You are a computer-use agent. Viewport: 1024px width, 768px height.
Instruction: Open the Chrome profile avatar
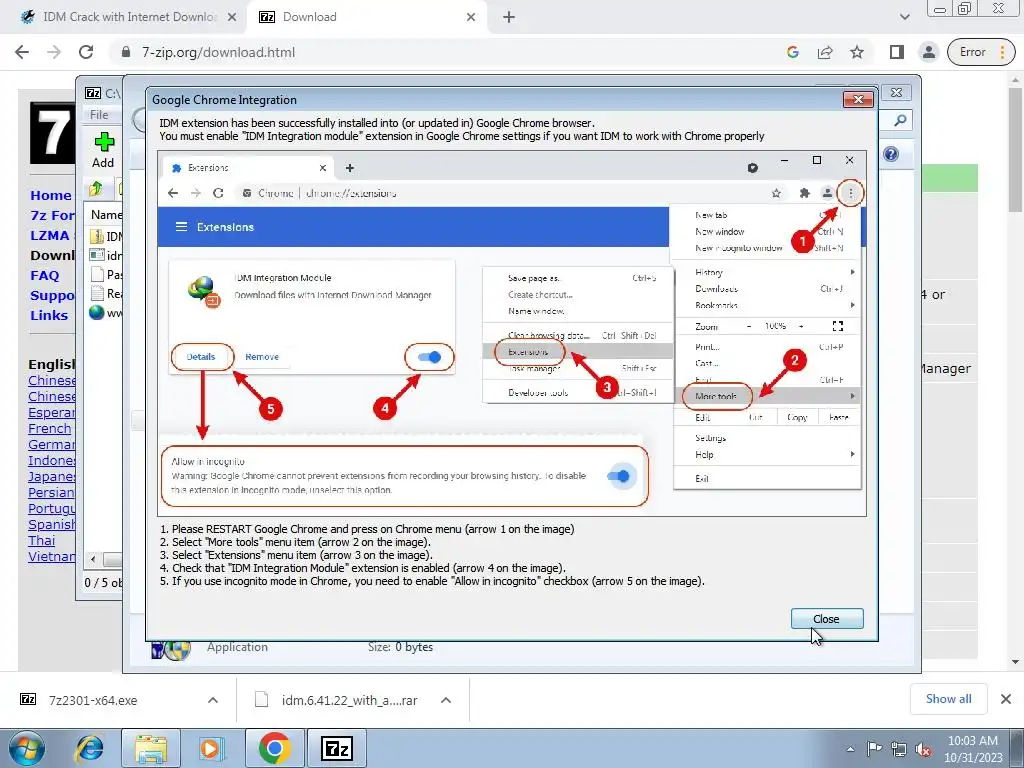point(928,52)
